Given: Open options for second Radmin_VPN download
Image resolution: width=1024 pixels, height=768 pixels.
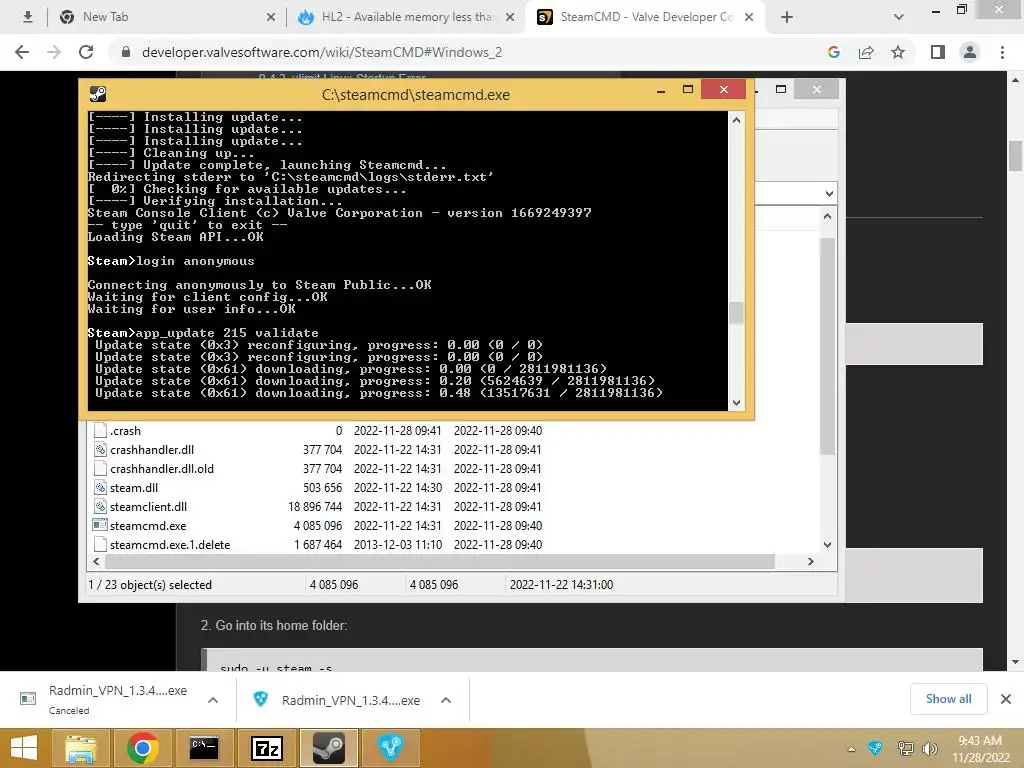Looking at the screenshot, I should coord(446,700).
